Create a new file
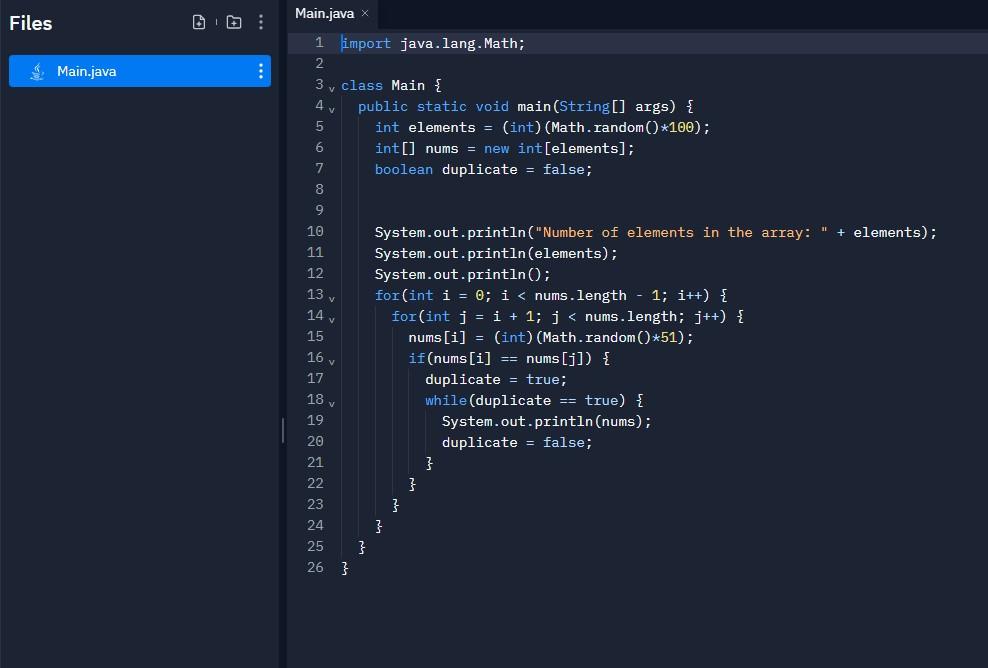This screenshot has height=668, width=988. click(198, 21)
